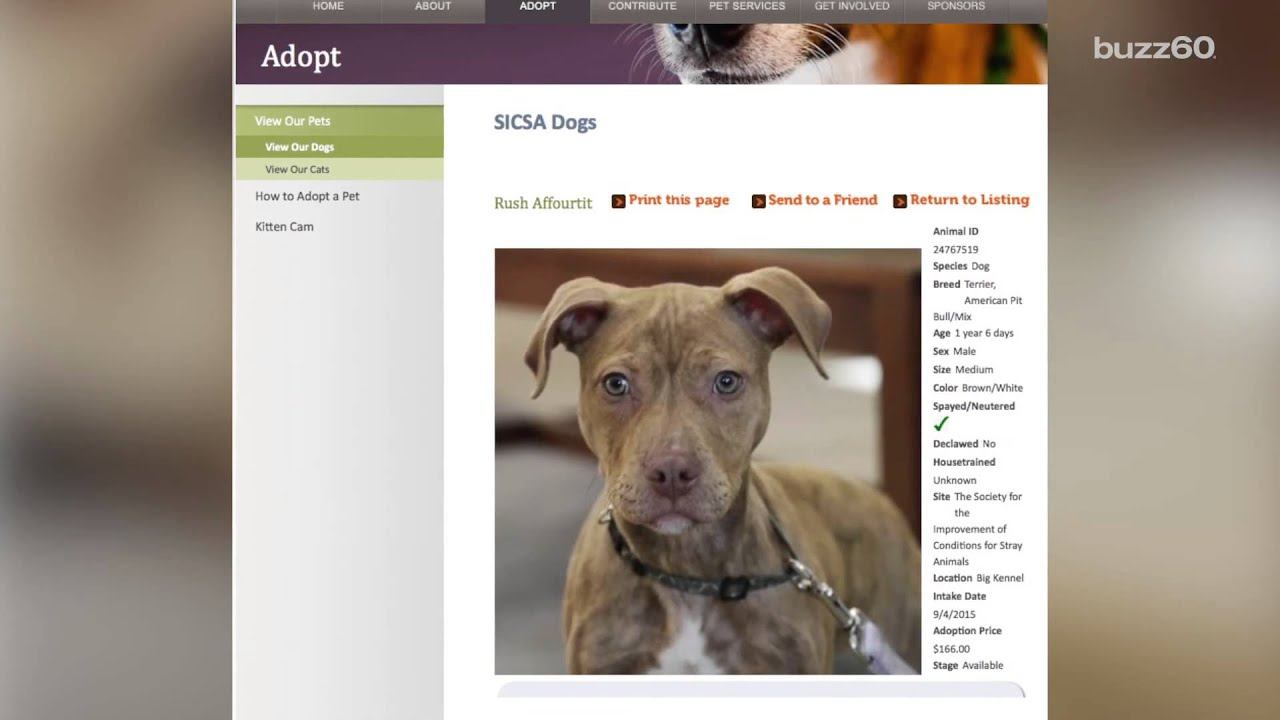Viewport: 1280px width, 720px height.
Task: Click the green Spayed/Neutered checkmark
Action: pyautogui.click(x=941, y=424)
